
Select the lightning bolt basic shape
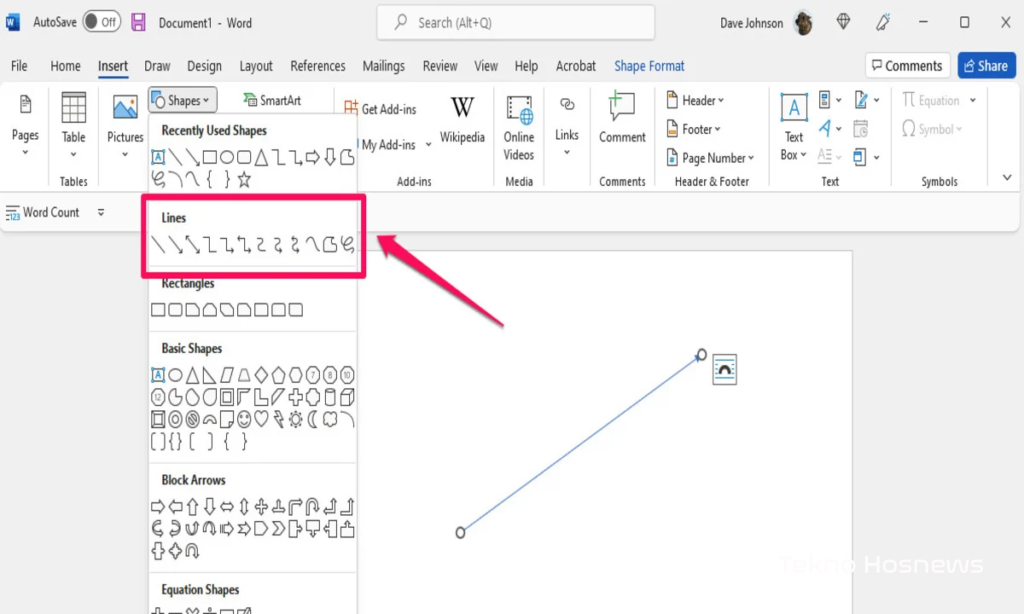(x=279, y=419)
